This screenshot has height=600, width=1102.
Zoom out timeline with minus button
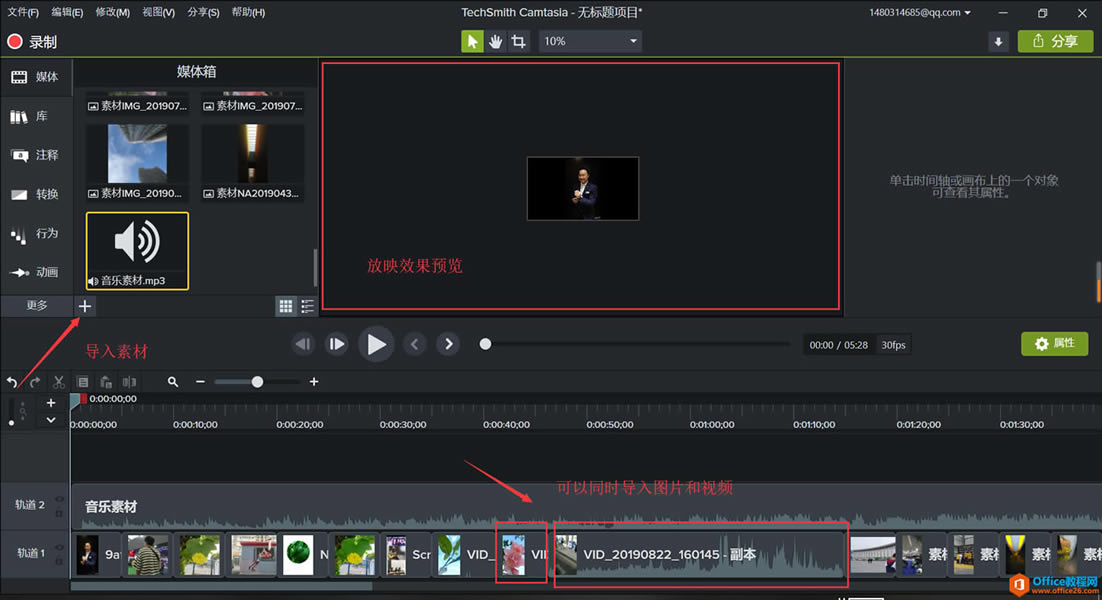[200, 382]
